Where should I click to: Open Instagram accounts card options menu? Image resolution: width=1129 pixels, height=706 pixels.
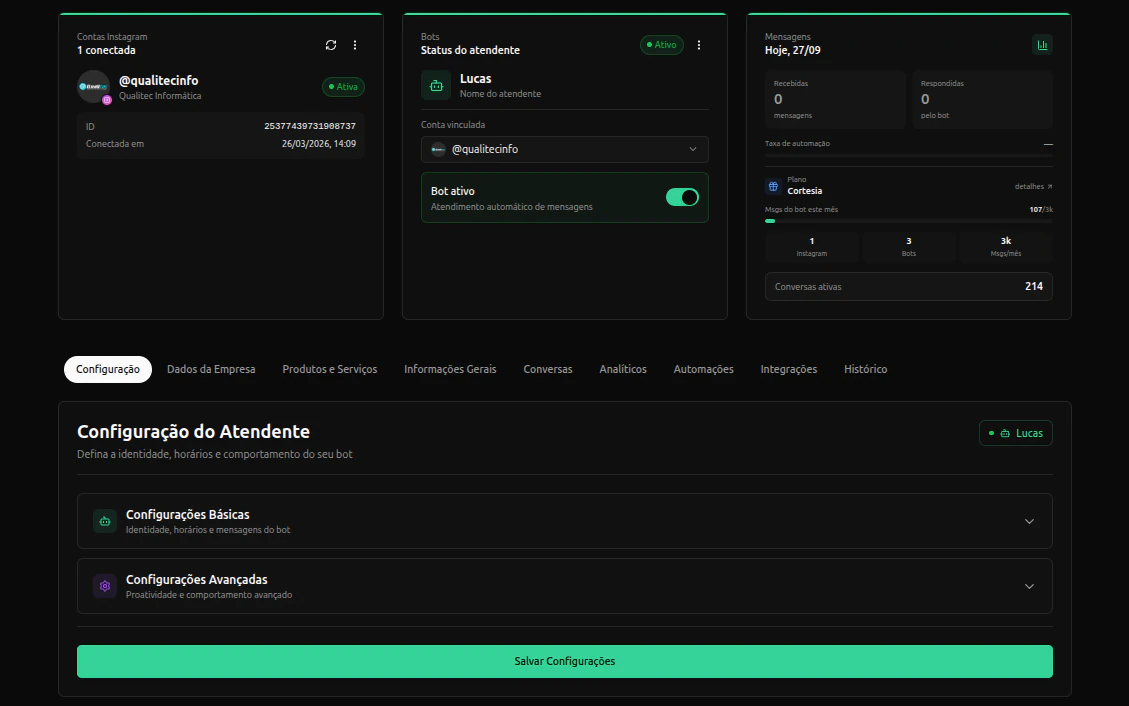coord(355,45)
